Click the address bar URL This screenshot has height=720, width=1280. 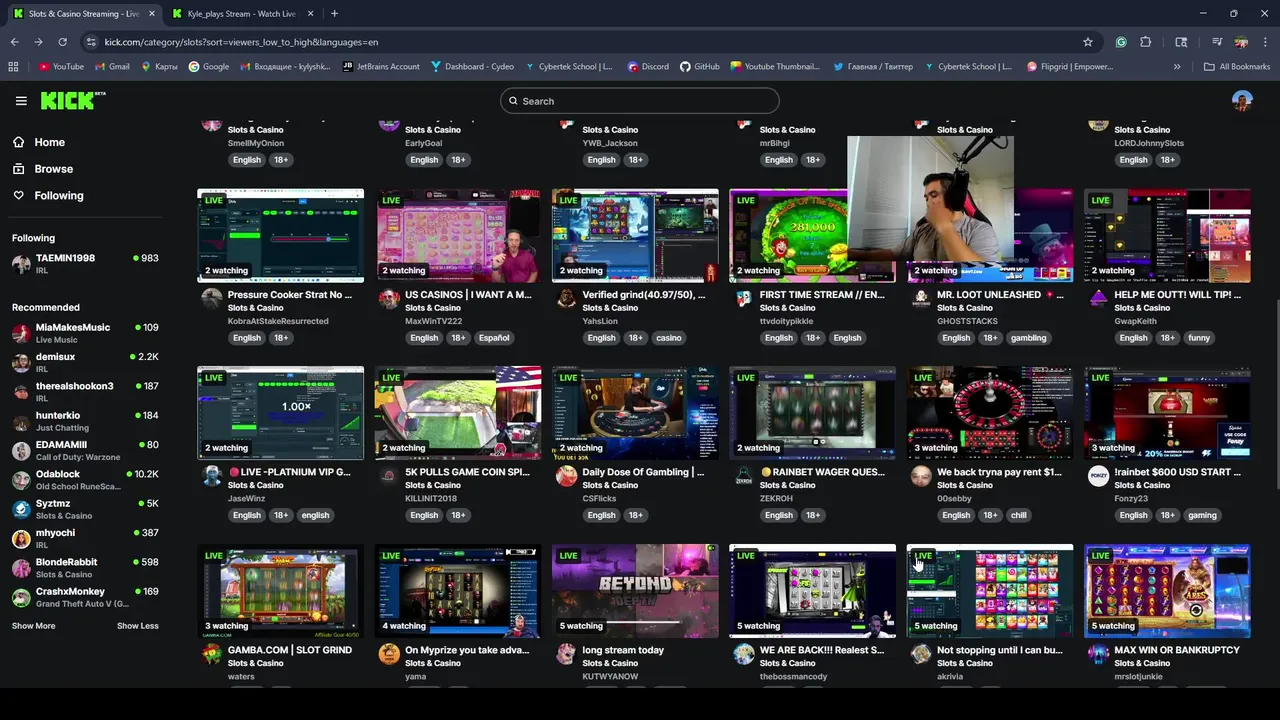(x=241, y=42)
